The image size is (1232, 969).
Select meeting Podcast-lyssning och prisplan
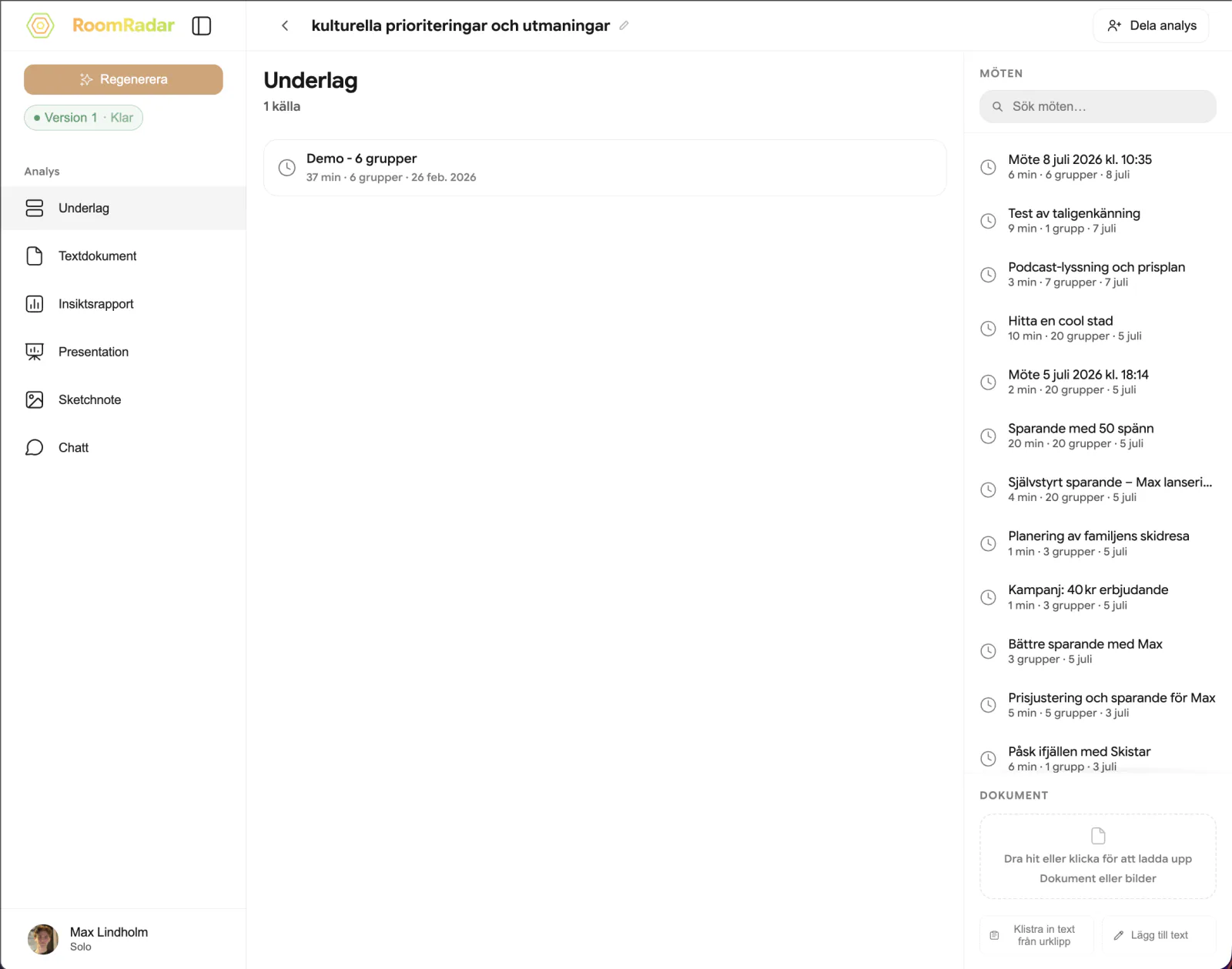pos(1098,275)
